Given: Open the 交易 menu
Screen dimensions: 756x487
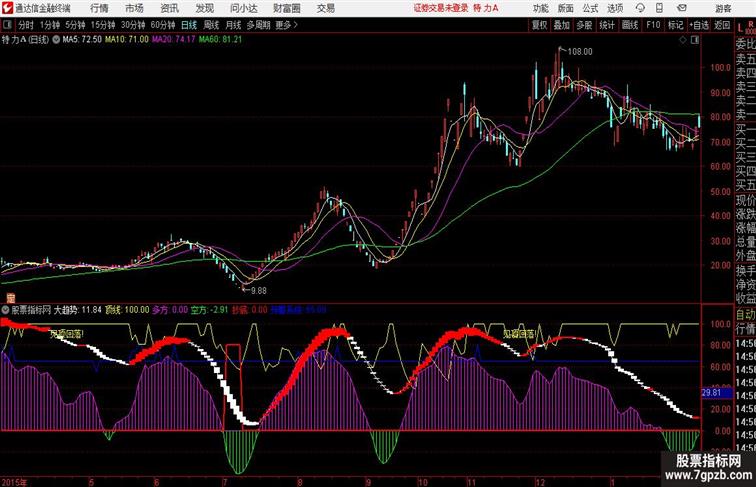Looking at the screenshot, I should point(326,8).
